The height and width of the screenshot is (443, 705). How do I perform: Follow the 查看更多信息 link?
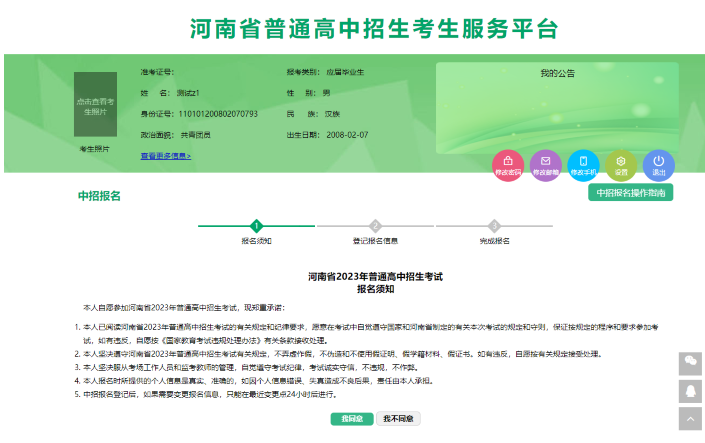[165, 156]
